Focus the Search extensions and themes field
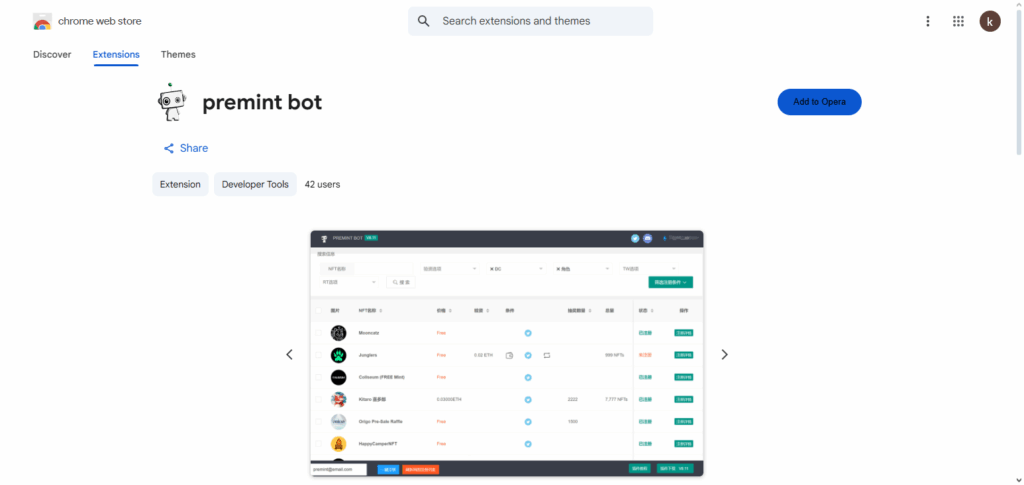This screenshot has height=485, width=1024. coord(530,21)
